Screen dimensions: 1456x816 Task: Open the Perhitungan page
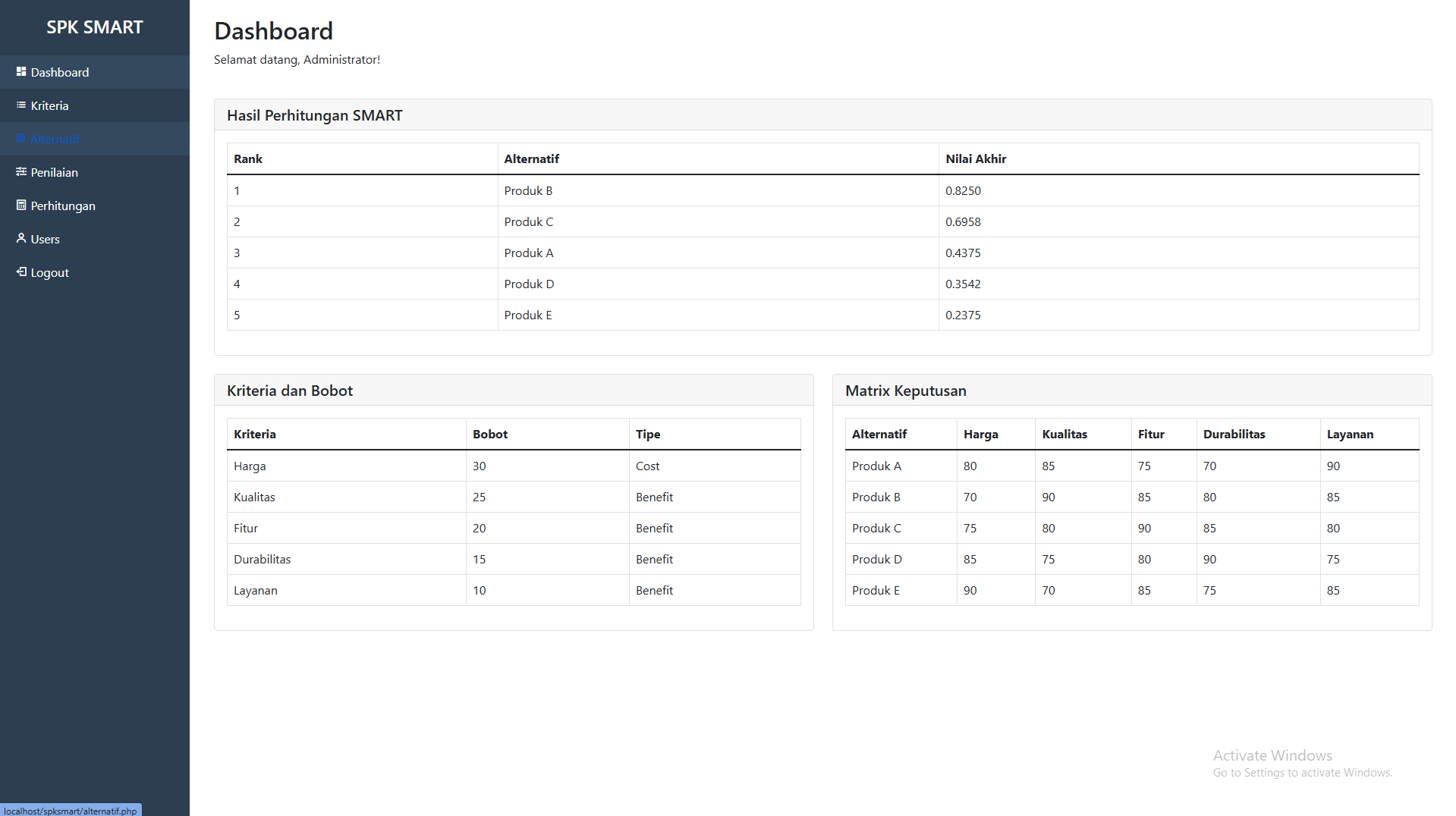(x=95, y=206)
